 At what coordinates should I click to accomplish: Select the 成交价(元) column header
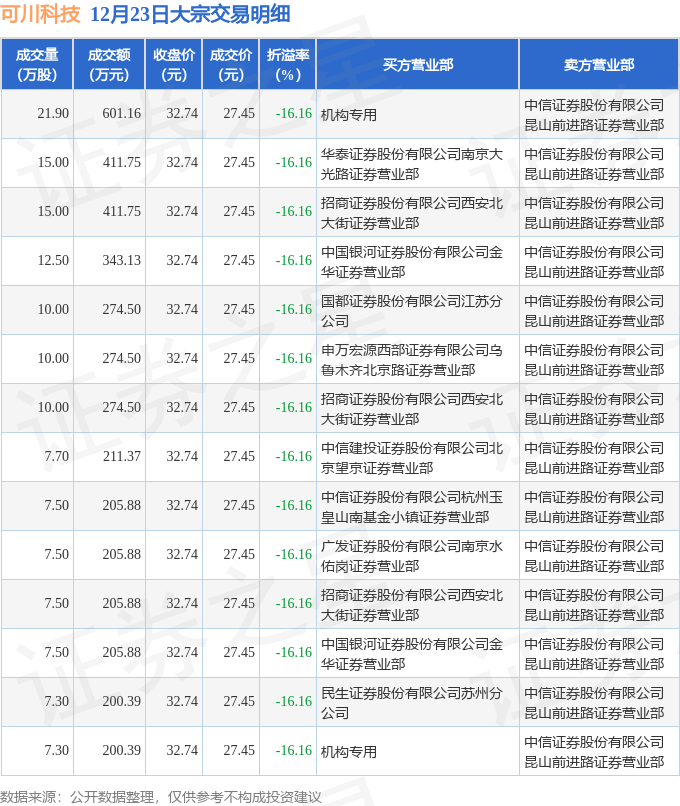click(x=231, y=64)
